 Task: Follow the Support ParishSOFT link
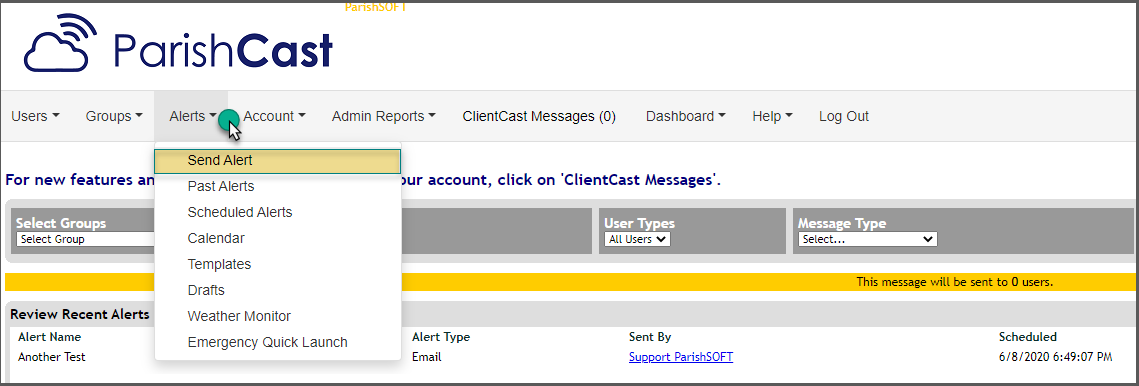681,357
